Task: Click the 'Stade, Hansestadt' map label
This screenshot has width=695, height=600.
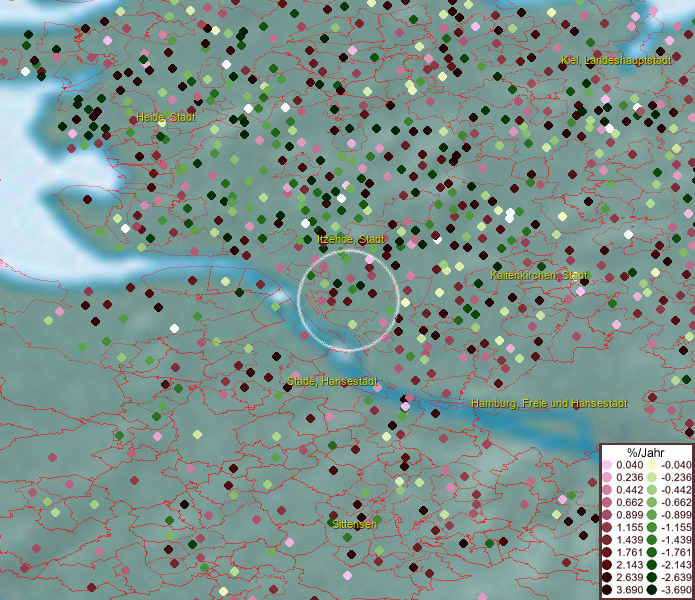Action: pos(332,381)
